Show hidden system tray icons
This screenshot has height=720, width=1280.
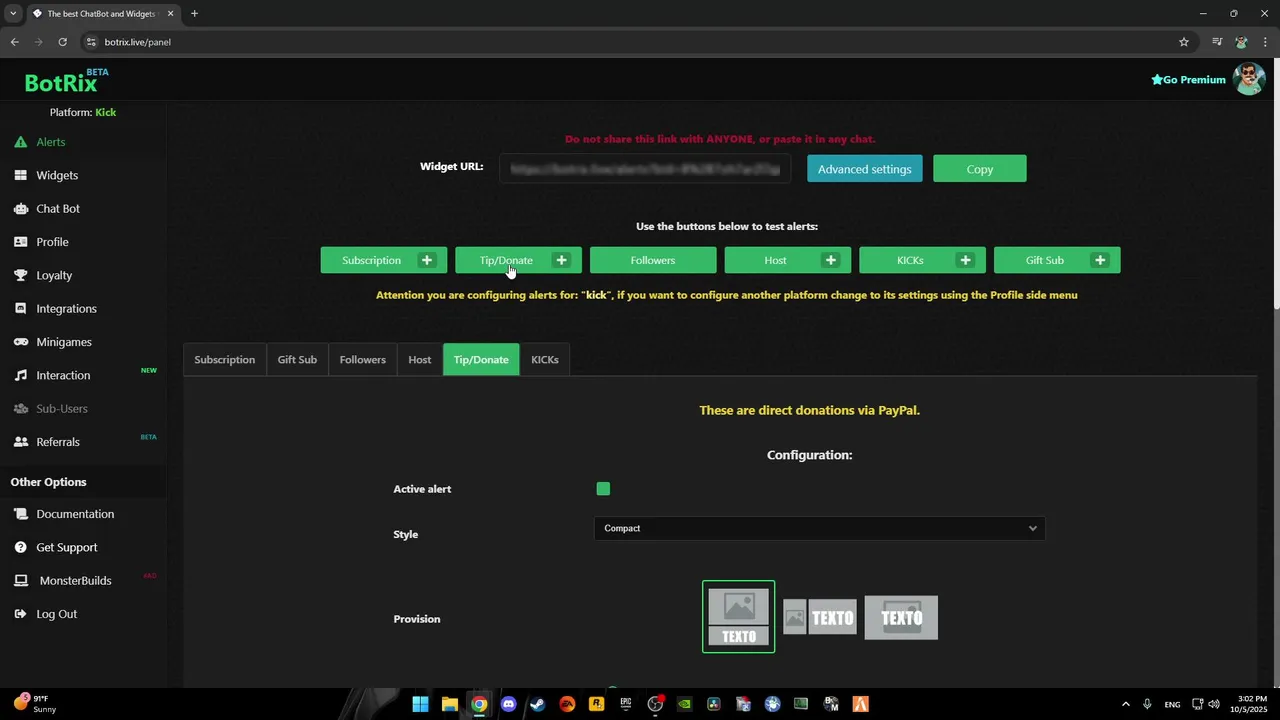point(1126,704)
